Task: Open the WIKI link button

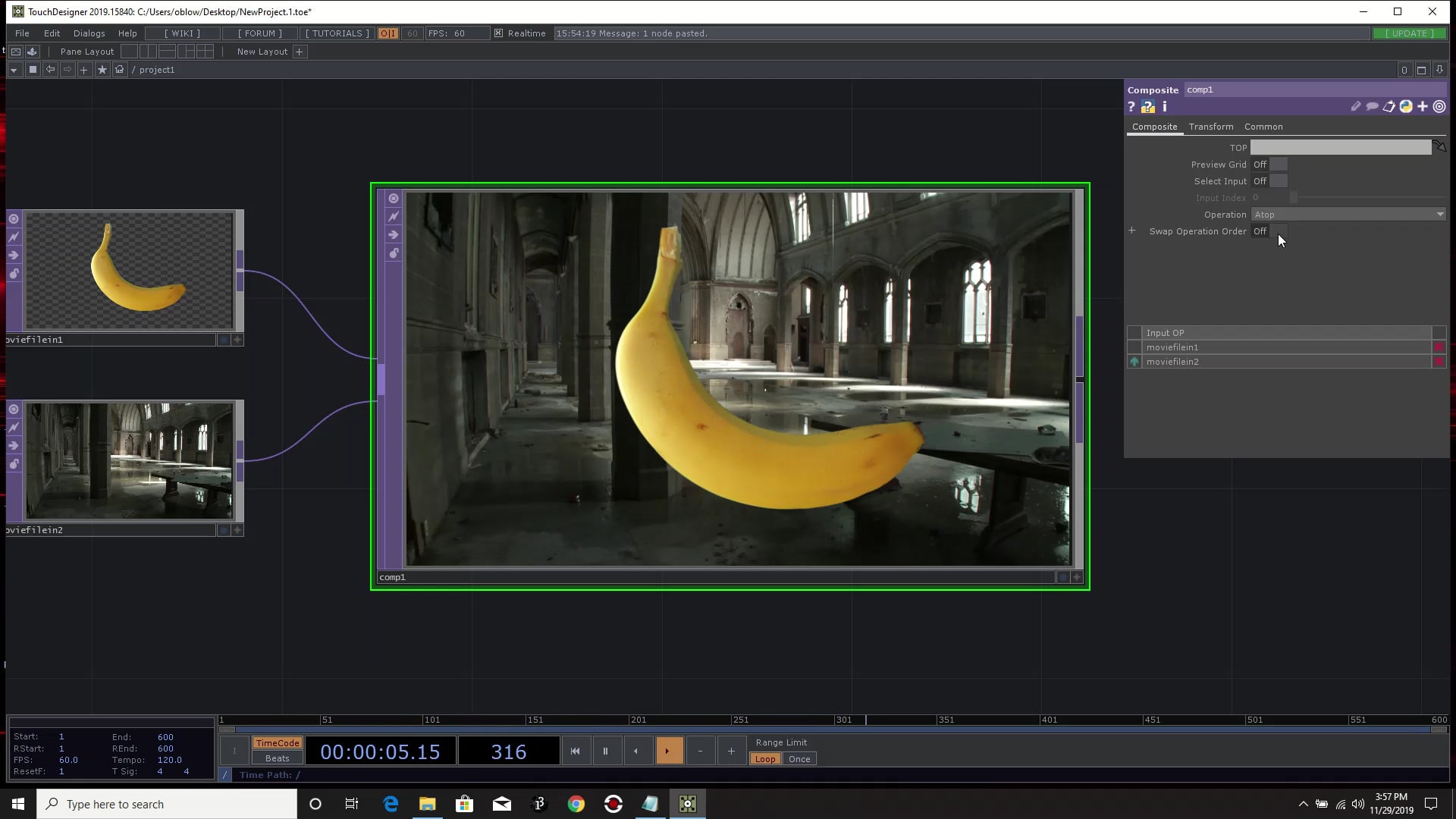Action: click(x=182, y=33)
